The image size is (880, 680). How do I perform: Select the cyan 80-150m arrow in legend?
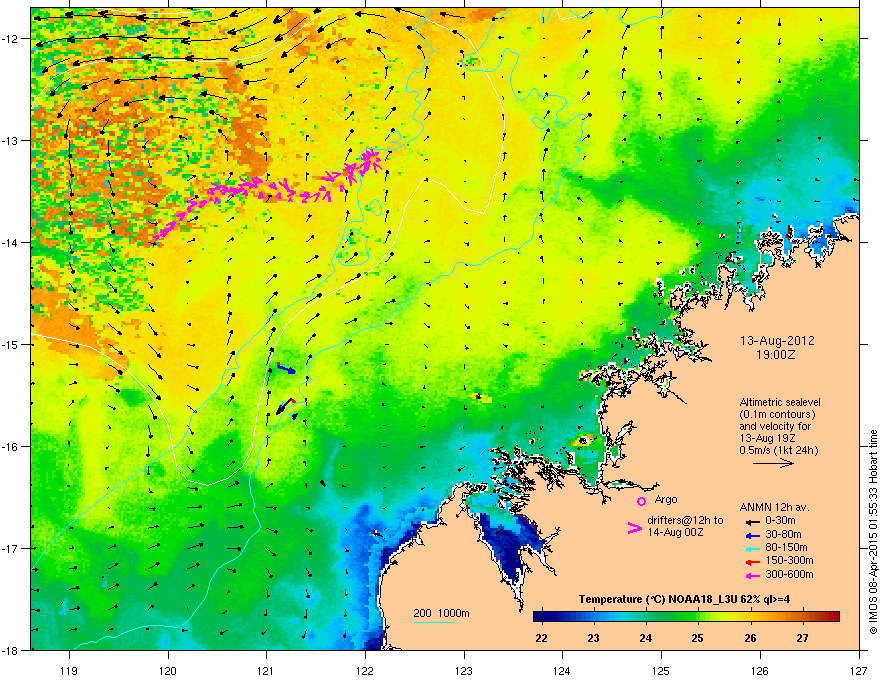click(751, 548)
